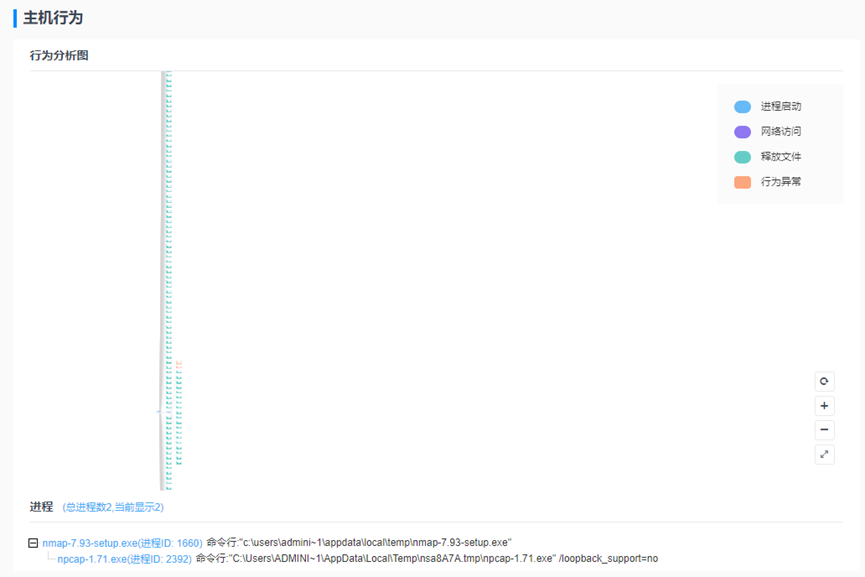Reset the behavior graph view
This screenshot has height=577, width=865.
click(824, 381)
